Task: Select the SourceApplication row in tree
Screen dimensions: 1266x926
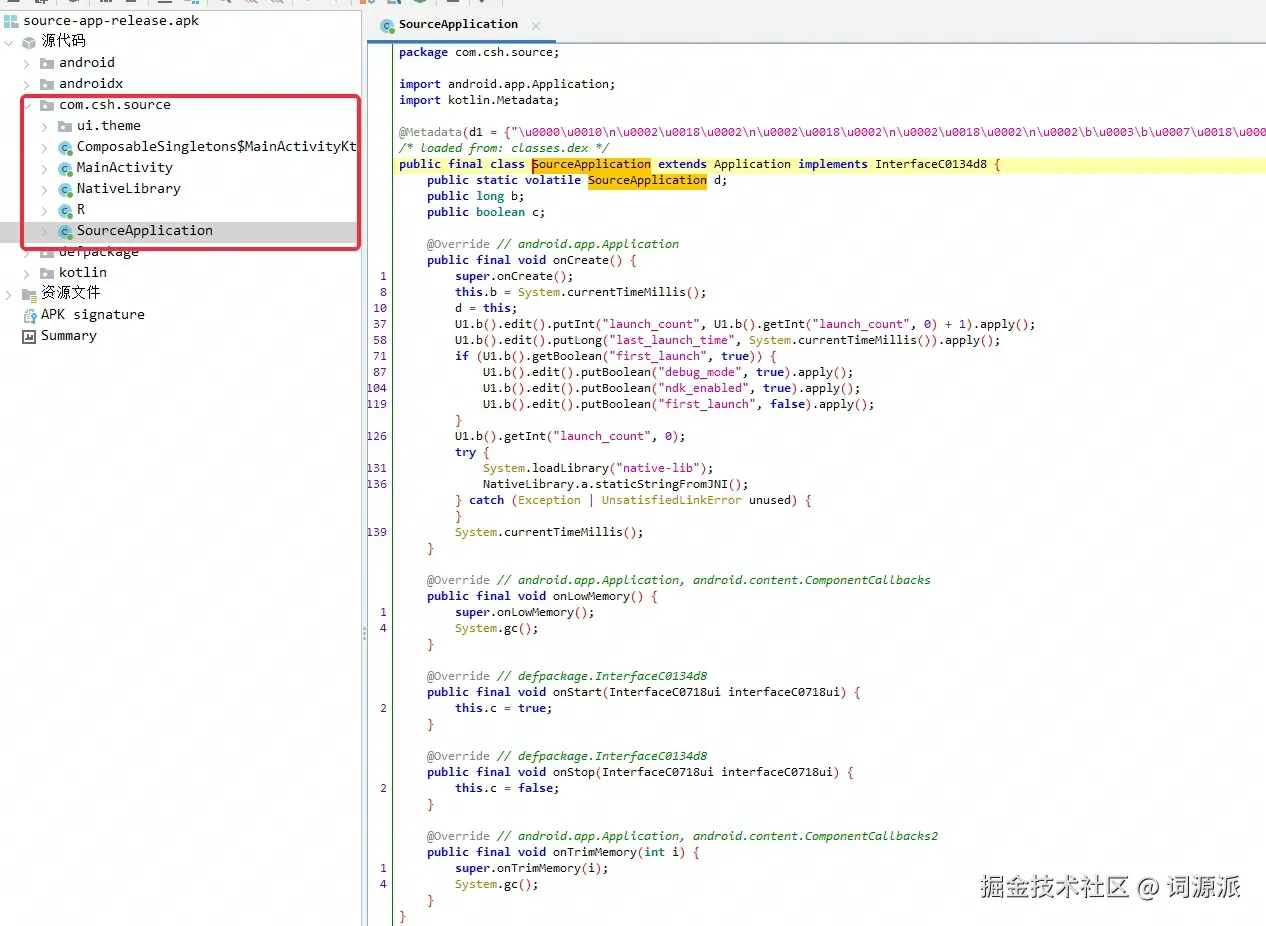Action: coord(180,231)
